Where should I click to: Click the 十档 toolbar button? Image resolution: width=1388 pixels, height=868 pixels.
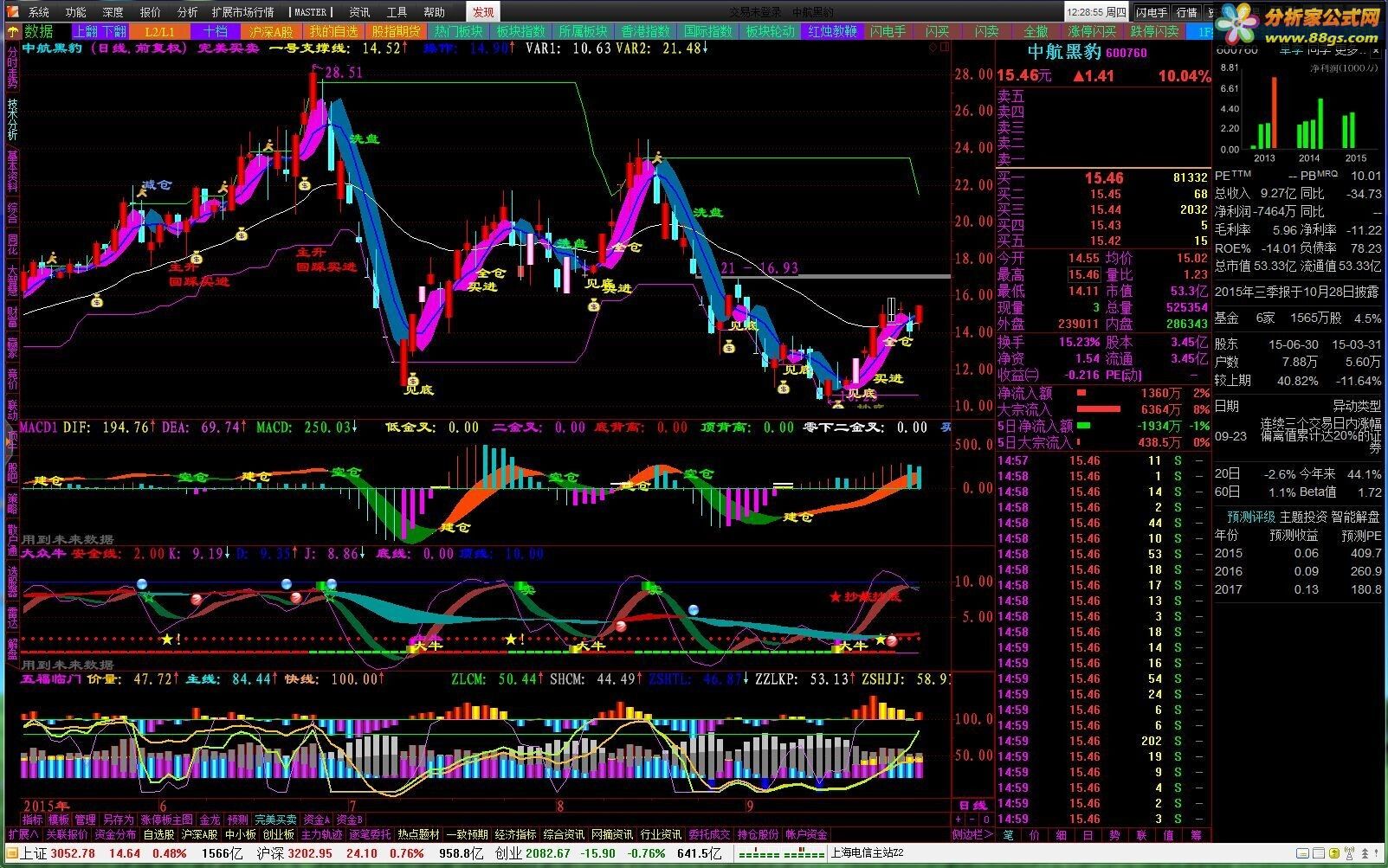(x=215, y=31)
